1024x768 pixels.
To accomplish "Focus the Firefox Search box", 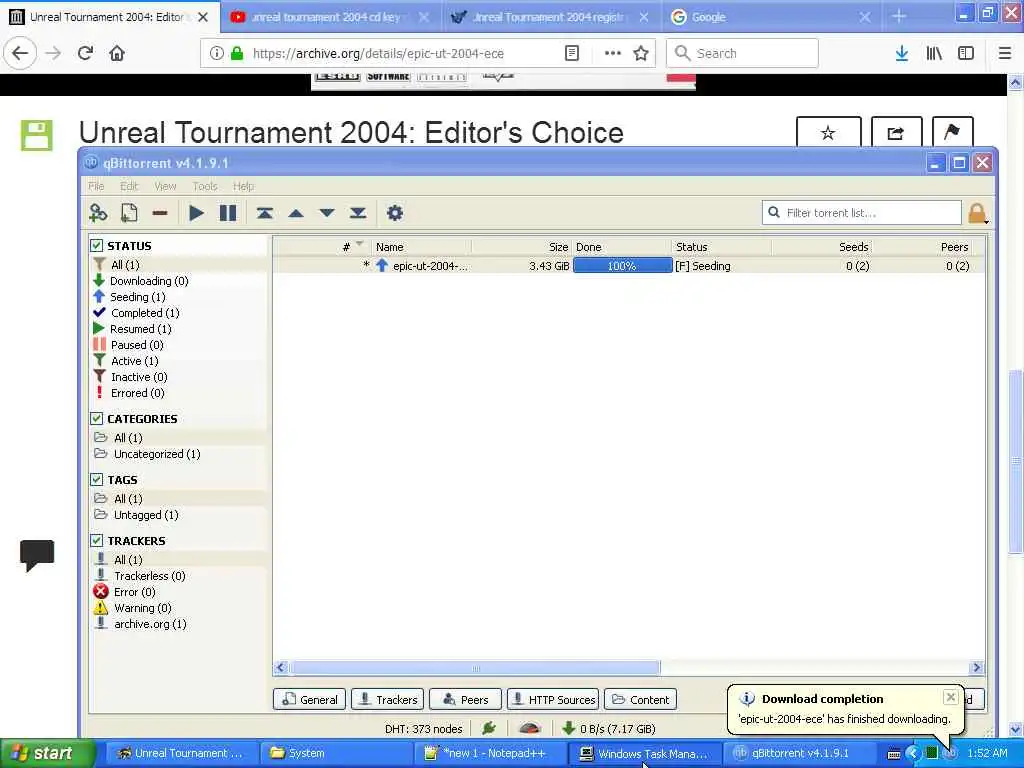I will (743, 53).
